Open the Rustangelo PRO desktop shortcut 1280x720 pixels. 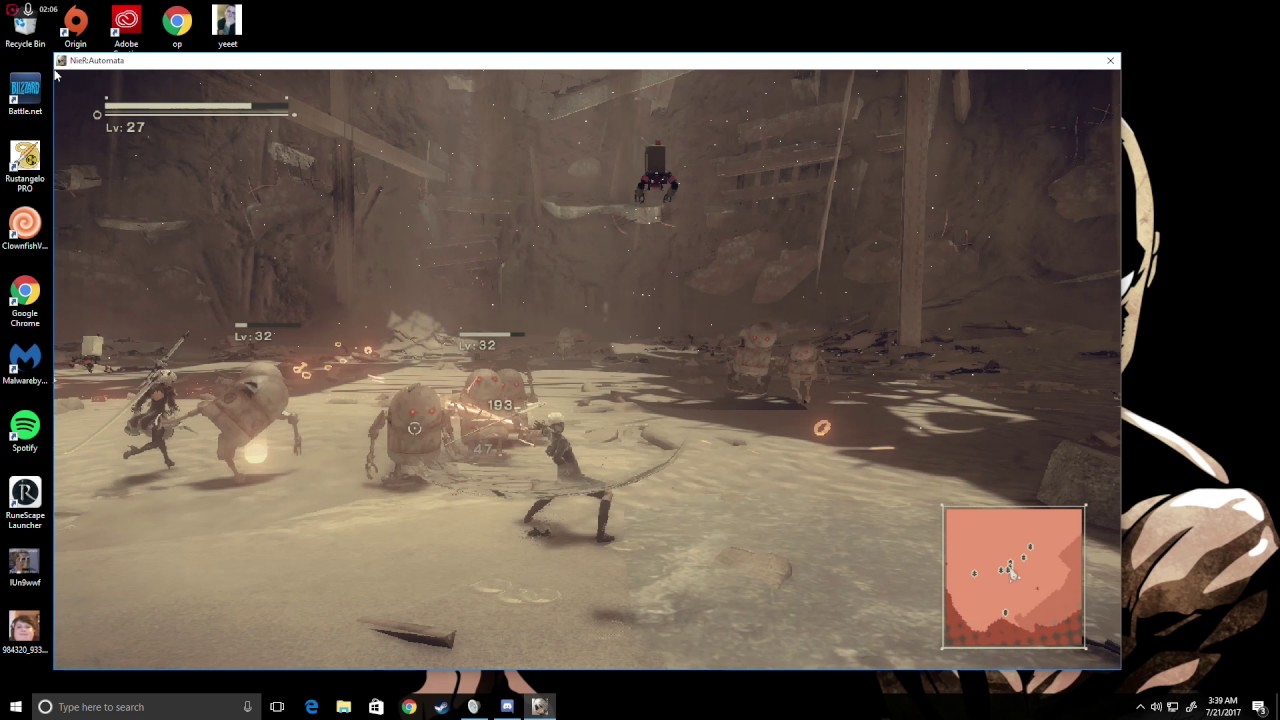[x=25, y=166]
